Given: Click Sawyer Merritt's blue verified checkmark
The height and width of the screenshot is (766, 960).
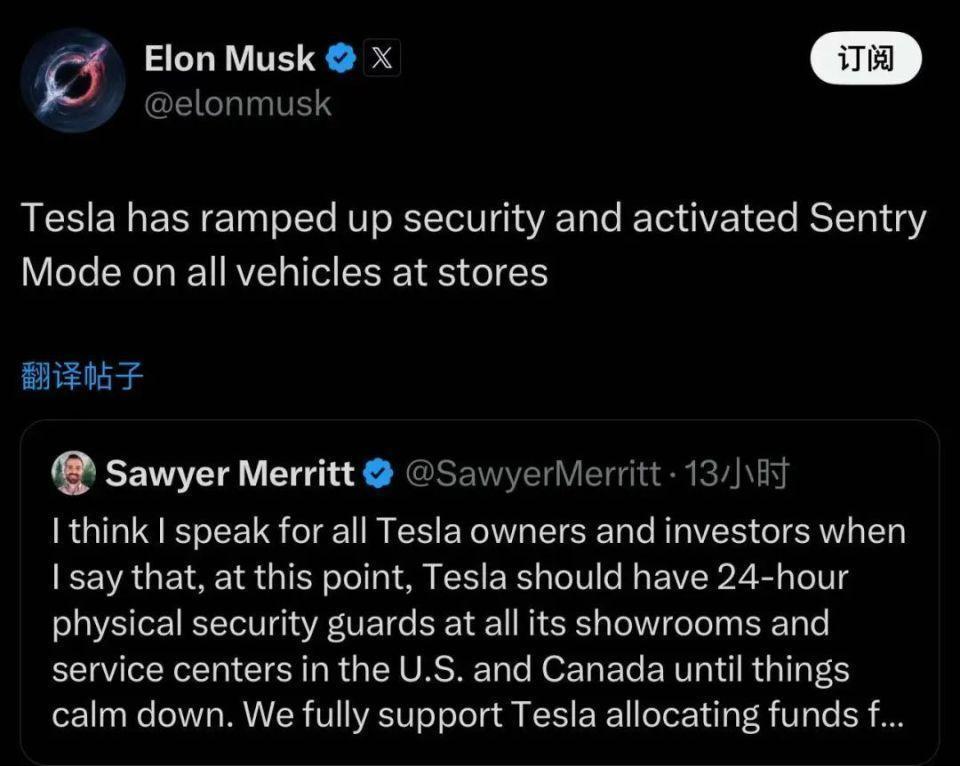Looking at the screenshot, I should click(378, 473).
